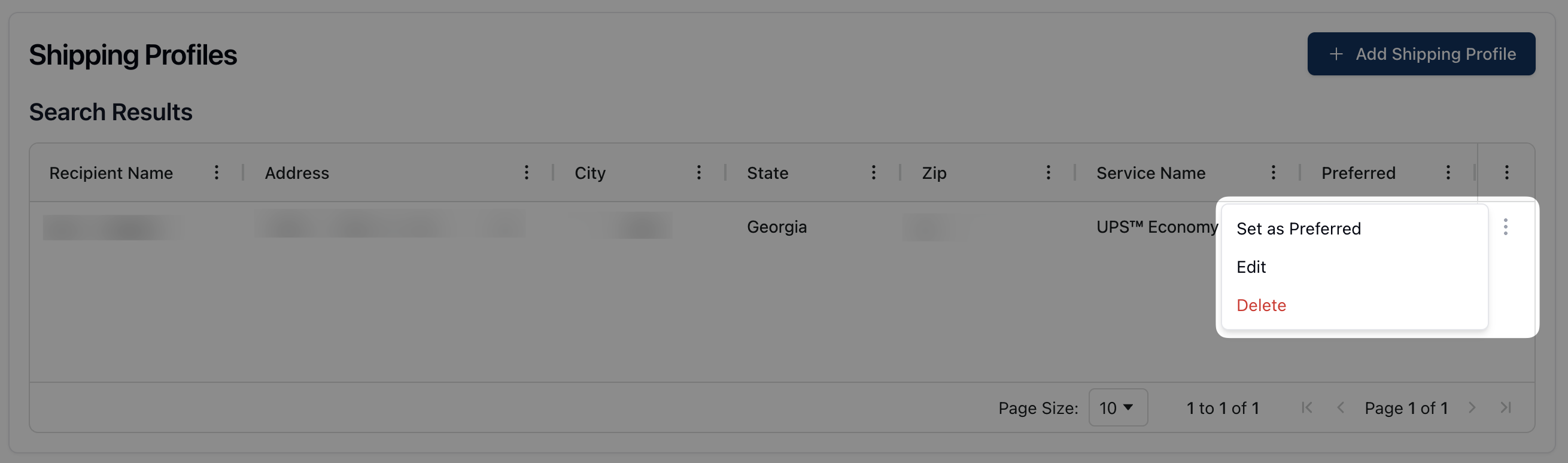The image size is (1568, 463).
Task: Go to first page arrow
Action: (x=1306, y=407)
